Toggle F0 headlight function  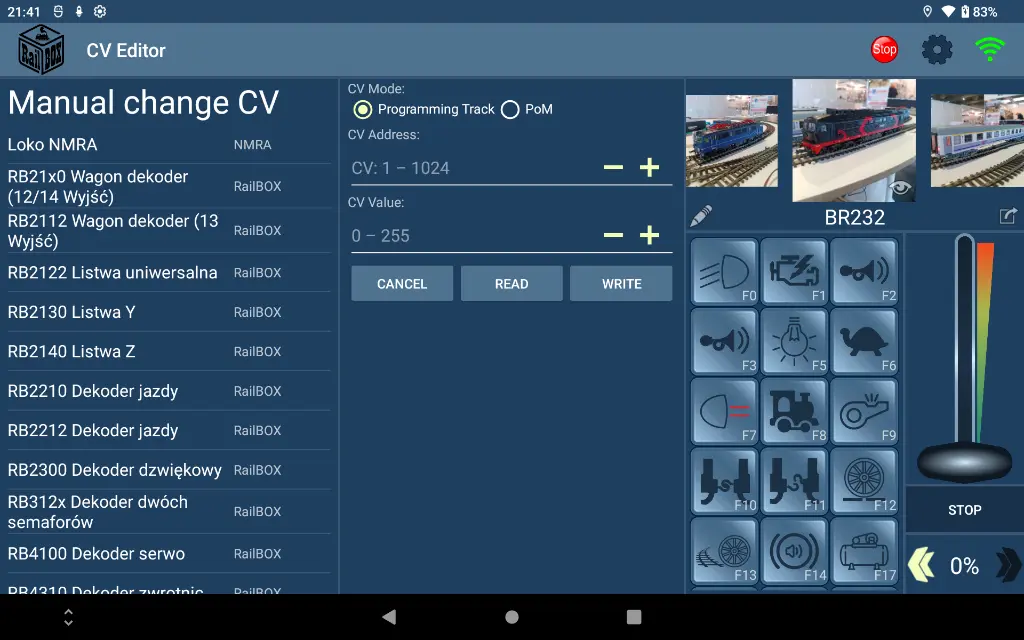pos(725,271)
